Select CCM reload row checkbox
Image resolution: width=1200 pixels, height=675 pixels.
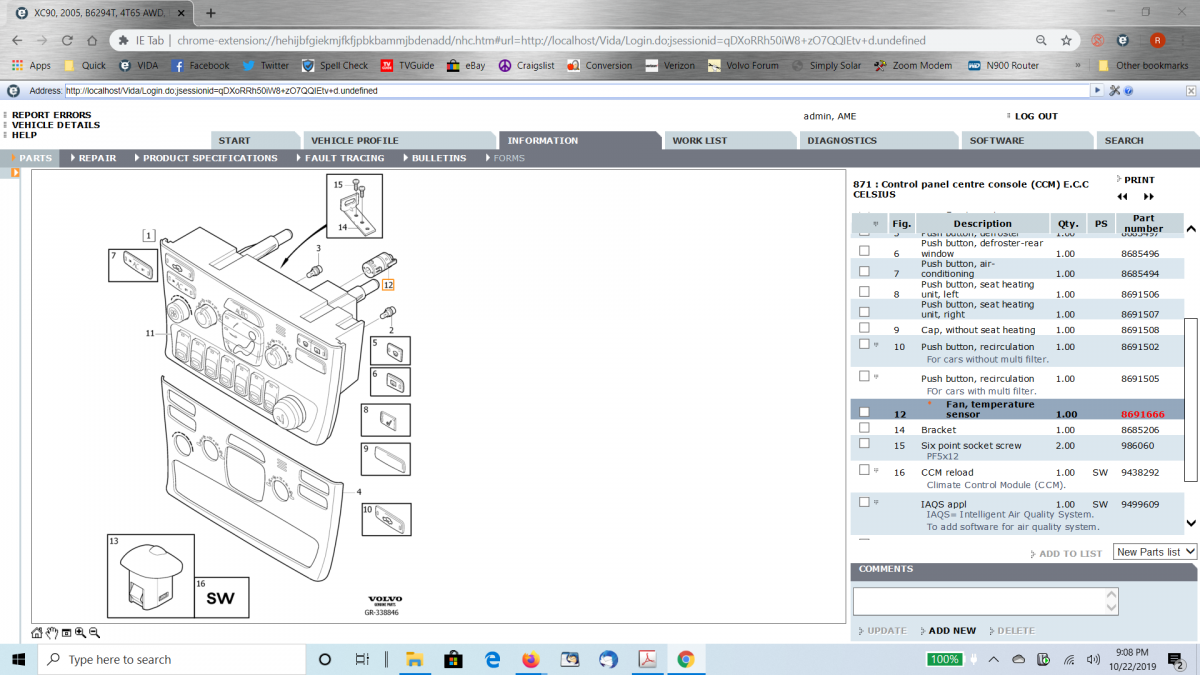pyautogui.click(x=864, y=469)
